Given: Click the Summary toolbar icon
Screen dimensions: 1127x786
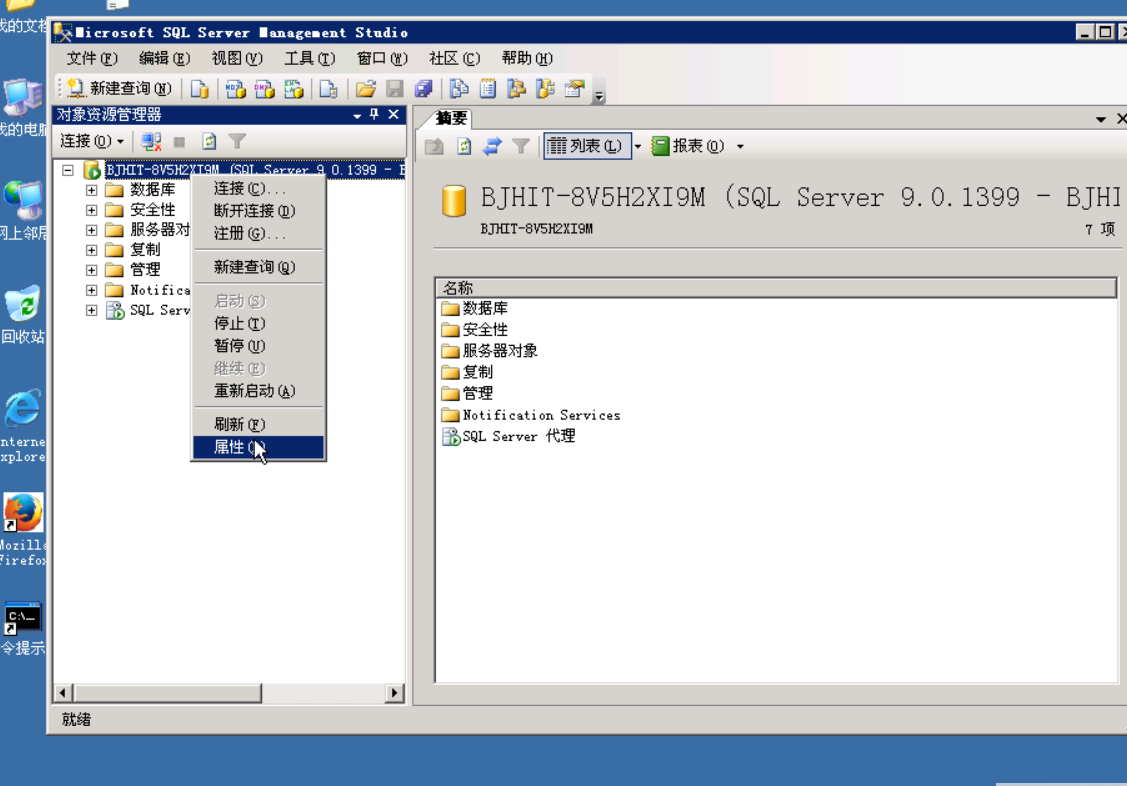Looking at the screenshot, I should point(487,88).
